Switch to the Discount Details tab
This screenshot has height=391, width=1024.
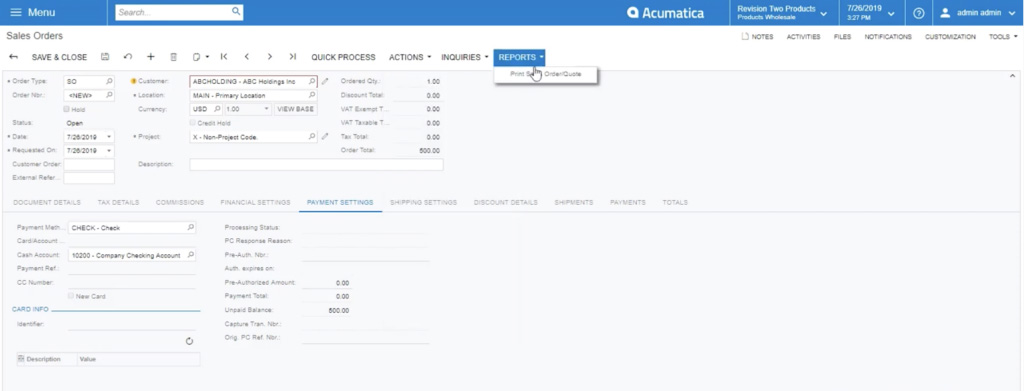point(506,202)
